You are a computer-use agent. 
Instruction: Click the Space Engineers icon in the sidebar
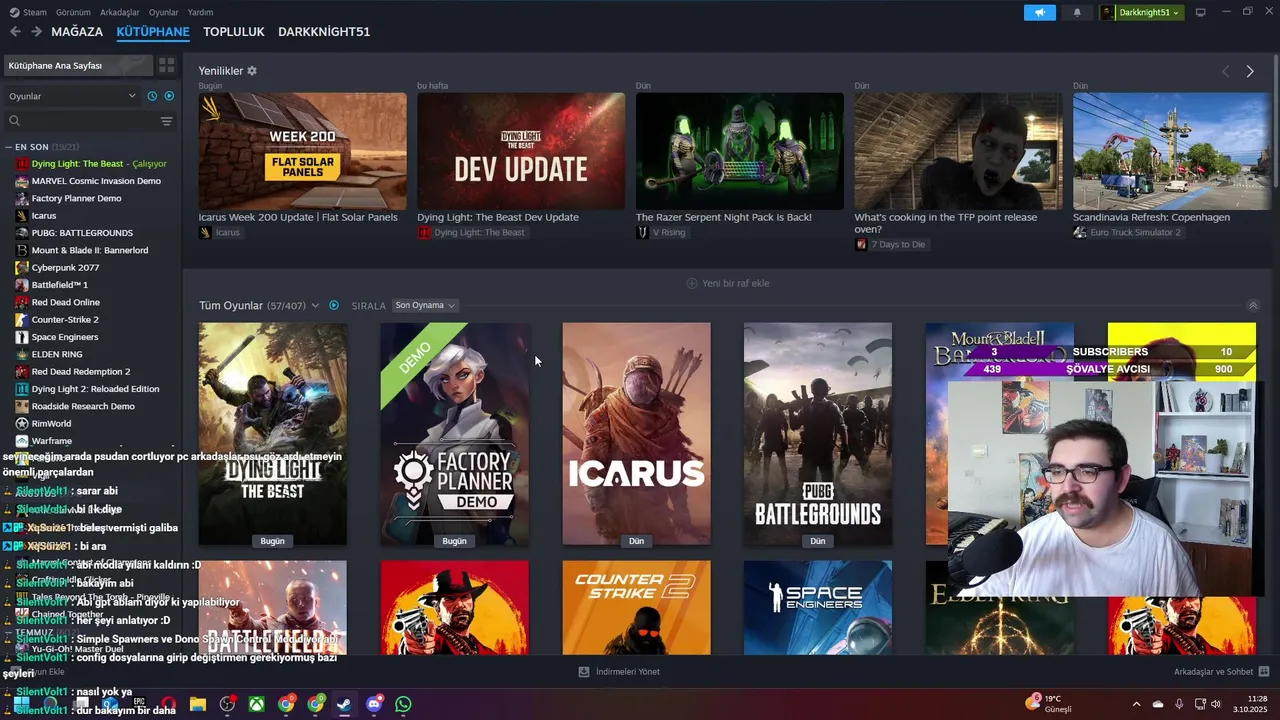pyautogui.click(x=22, y=337)
